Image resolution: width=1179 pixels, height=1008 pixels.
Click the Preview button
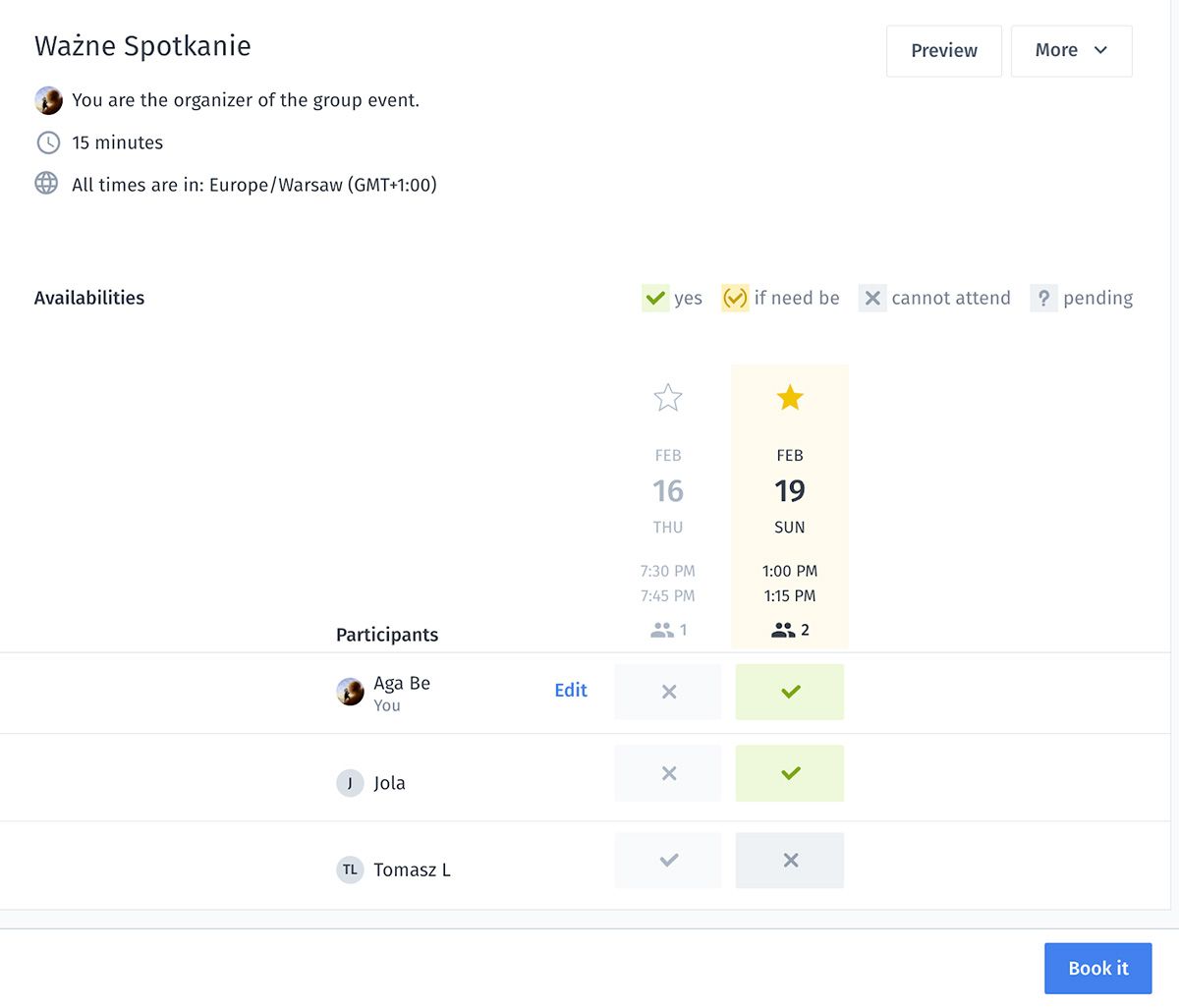pos(943,51)
